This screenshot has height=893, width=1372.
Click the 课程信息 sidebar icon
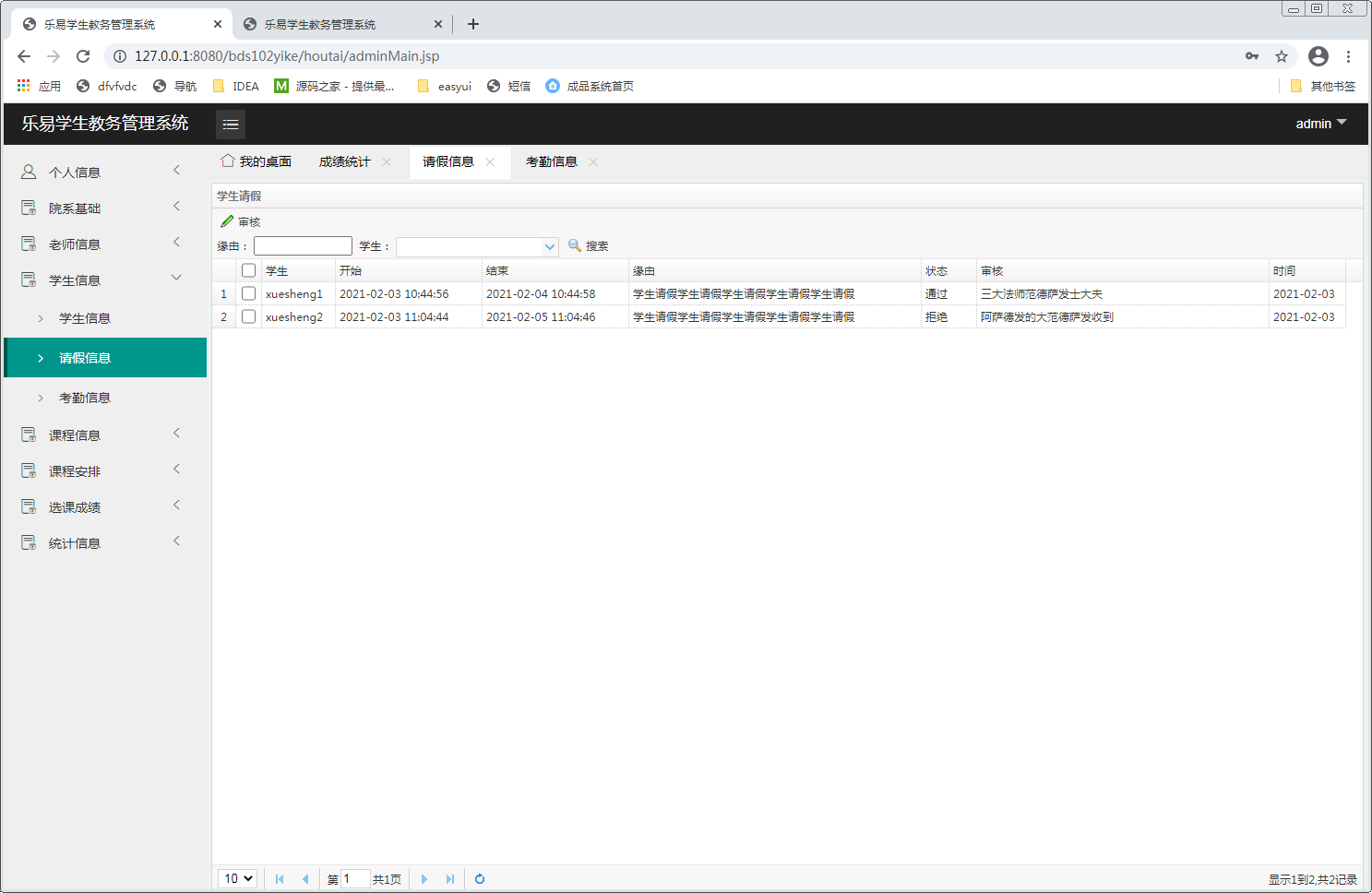(29, 435)
